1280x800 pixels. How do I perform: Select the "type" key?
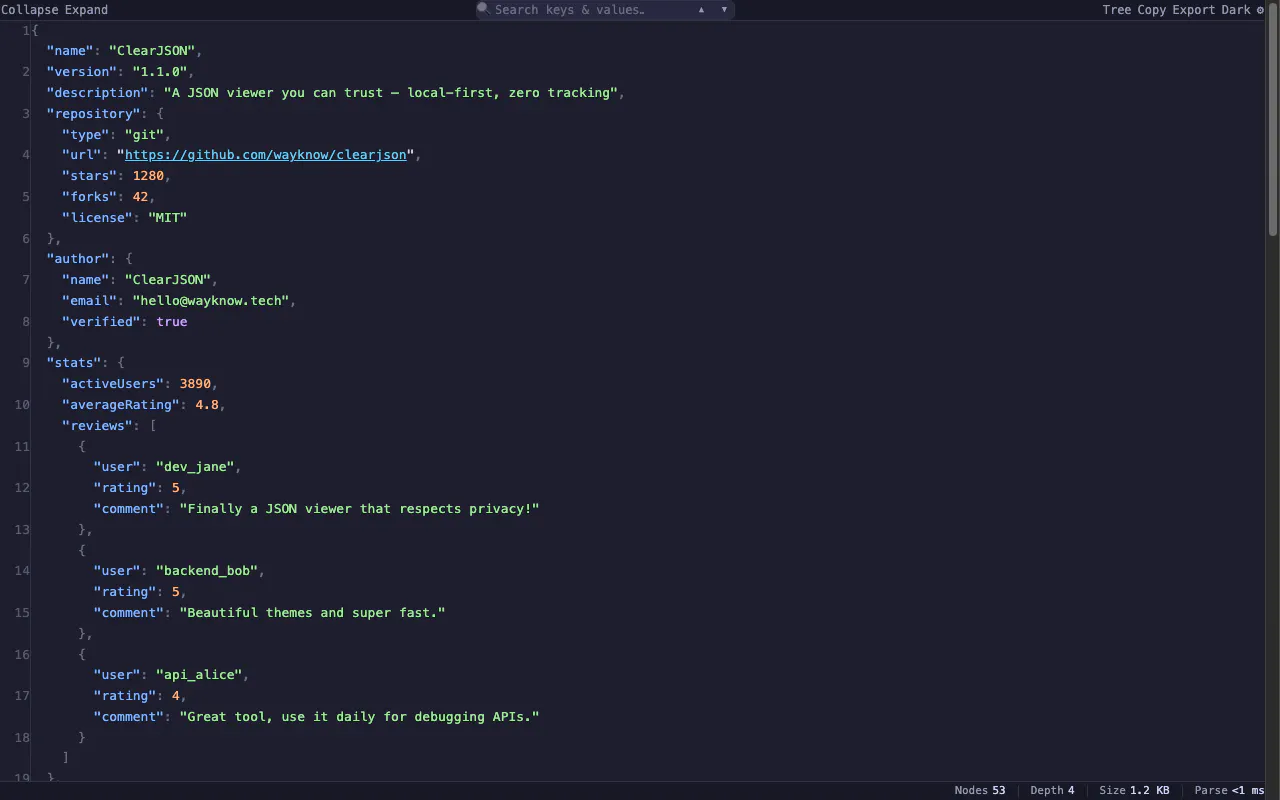coord(86,134)
